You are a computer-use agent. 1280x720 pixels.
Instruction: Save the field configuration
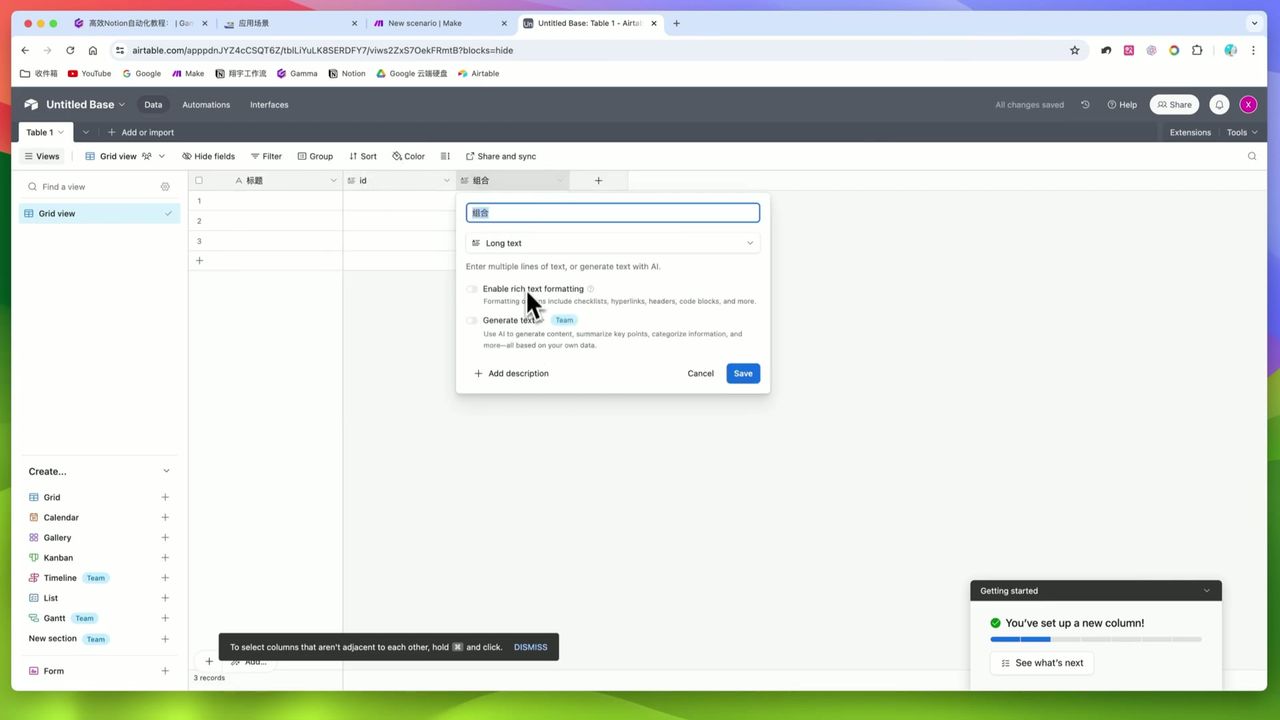click(743, 374)
